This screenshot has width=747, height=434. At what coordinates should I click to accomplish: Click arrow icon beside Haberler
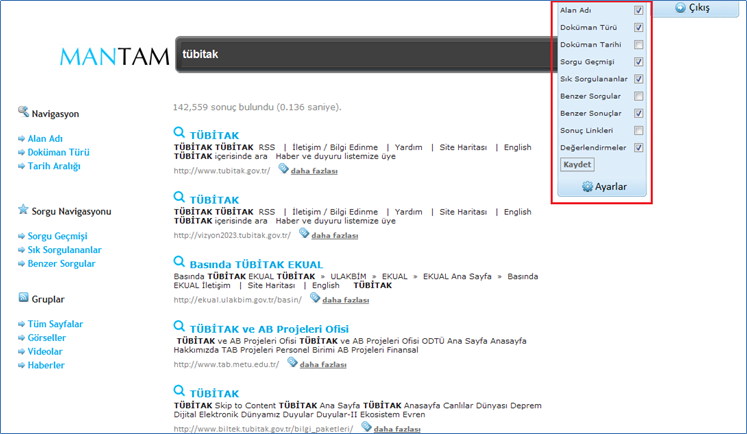(21, 365)
